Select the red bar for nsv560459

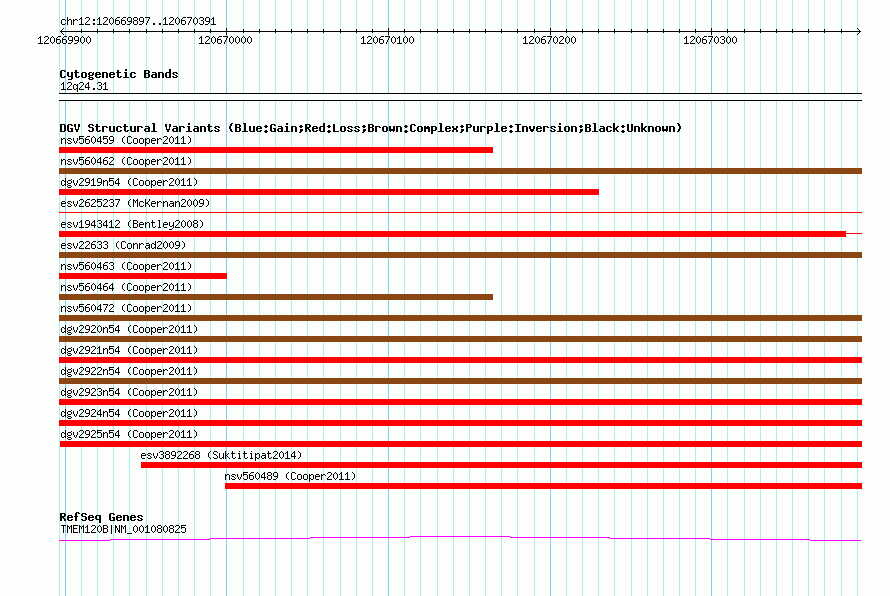pos(276,150)
